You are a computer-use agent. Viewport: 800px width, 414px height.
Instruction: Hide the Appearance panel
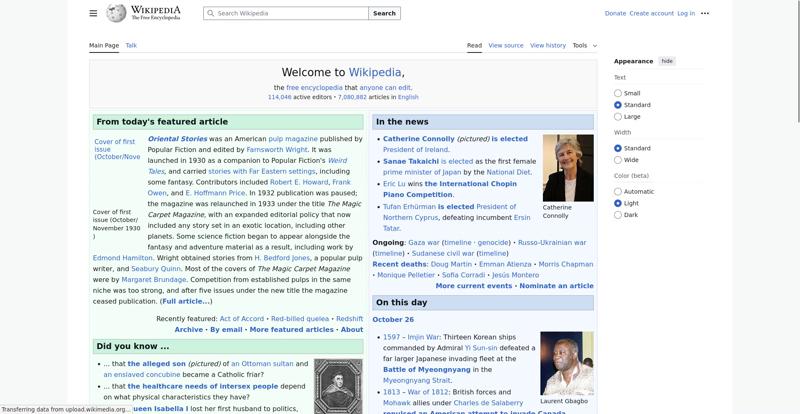(667, 61)
